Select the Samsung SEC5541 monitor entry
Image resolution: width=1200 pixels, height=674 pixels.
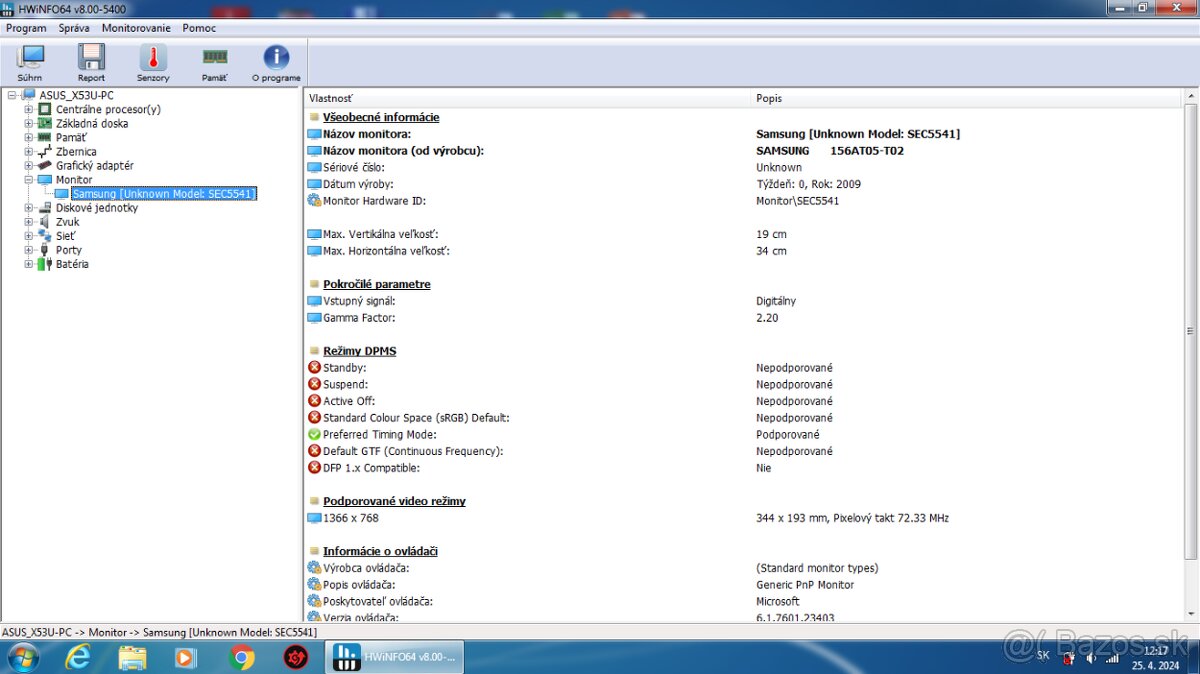pyautogui.click(x=163, y=193)
